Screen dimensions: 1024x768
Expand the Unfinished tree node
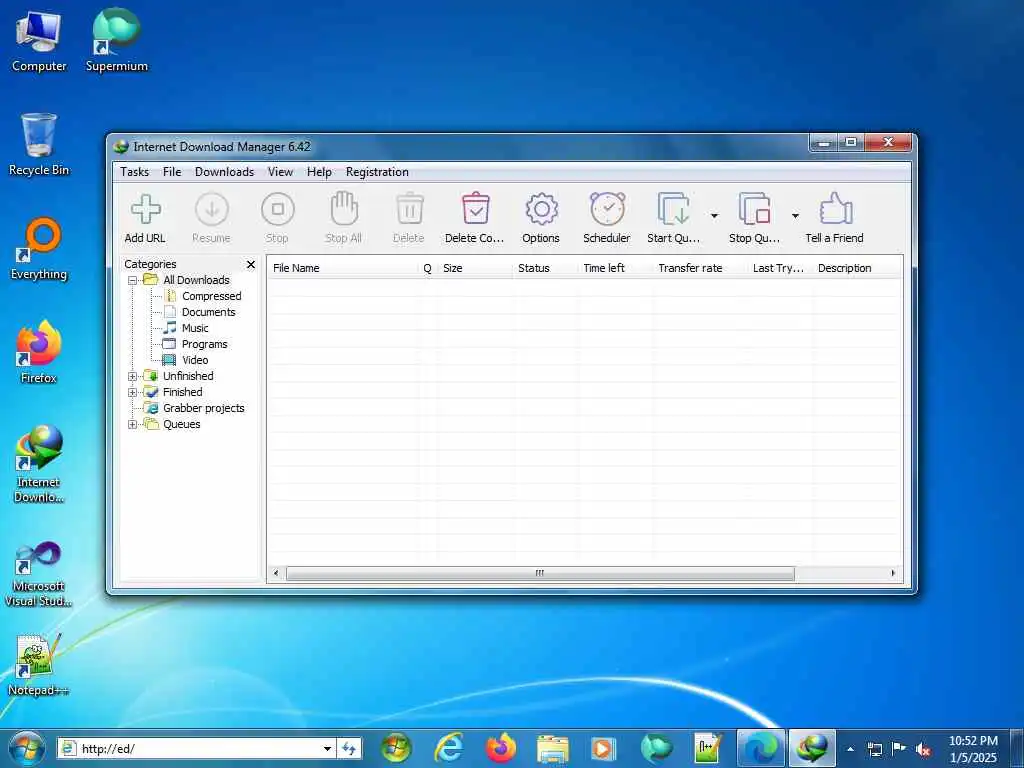coord(133,376)
